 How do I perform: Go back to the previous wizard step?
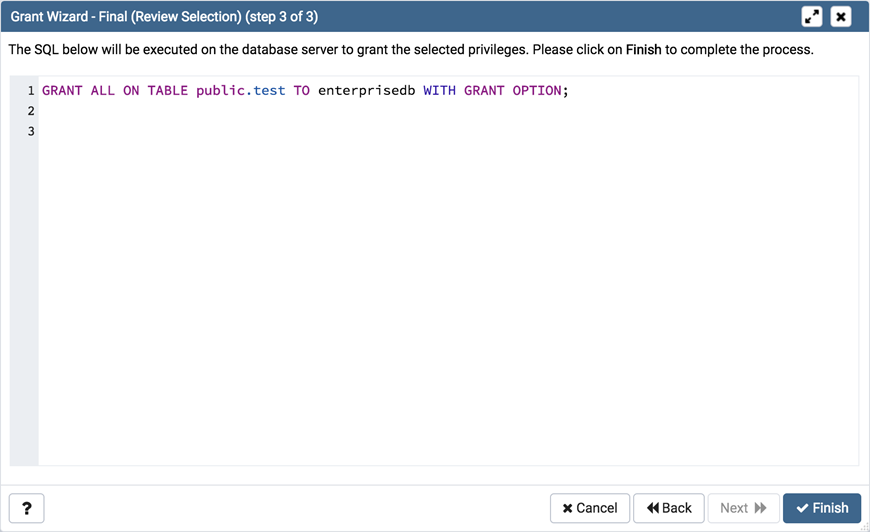click(x=669, y=508)
